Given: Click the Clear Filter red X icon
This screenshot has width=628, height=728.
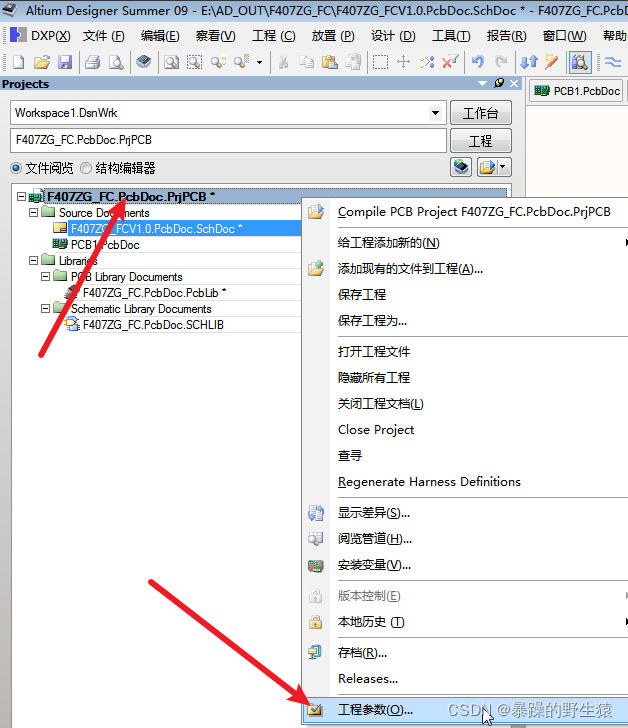Looking at the screenshot, I should pyautogui.click(x=450, y=62).
